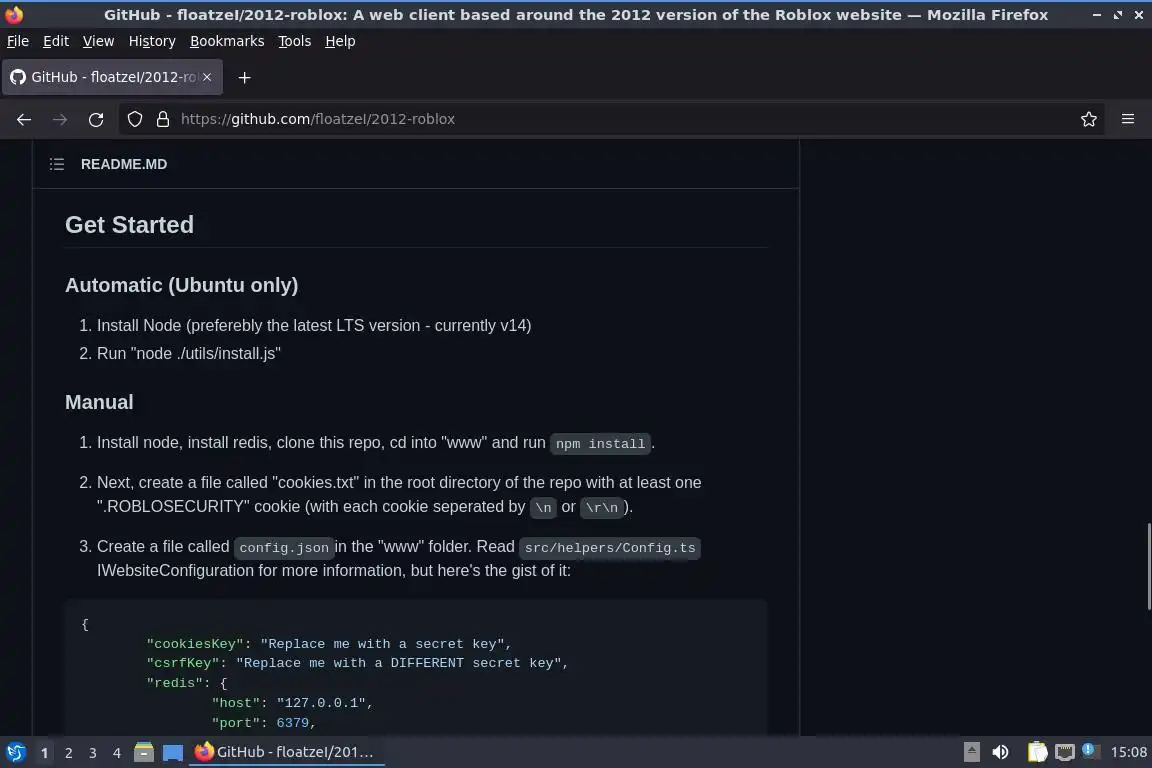Click the config.json inline code
This screenshot has height=768, width=1152.
[x=284, y=548]
